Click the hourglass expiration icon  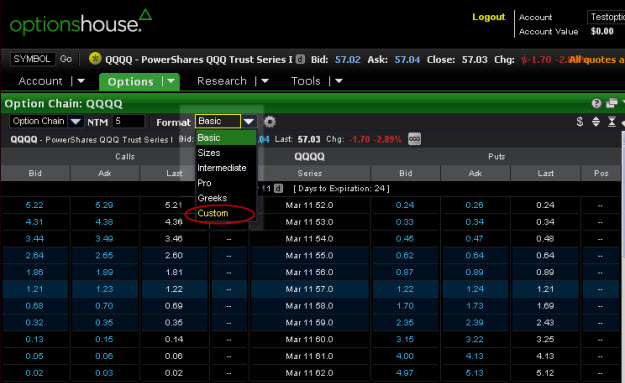[611, 122]
